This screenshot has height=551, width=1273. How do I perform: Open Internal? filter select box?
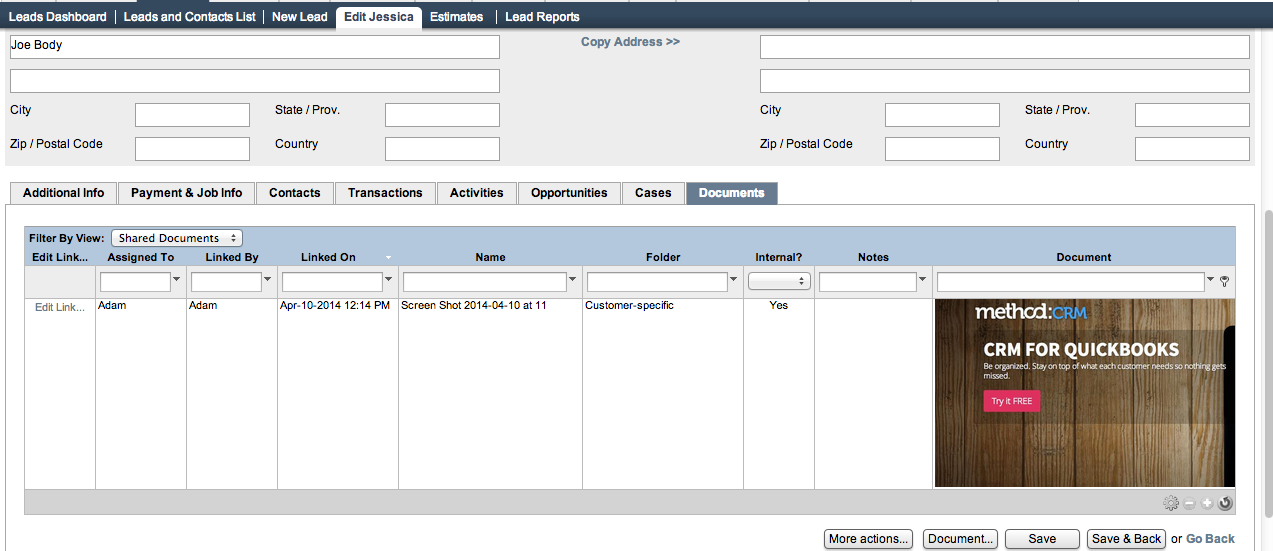pyautogui.click(x=779, y=281)
